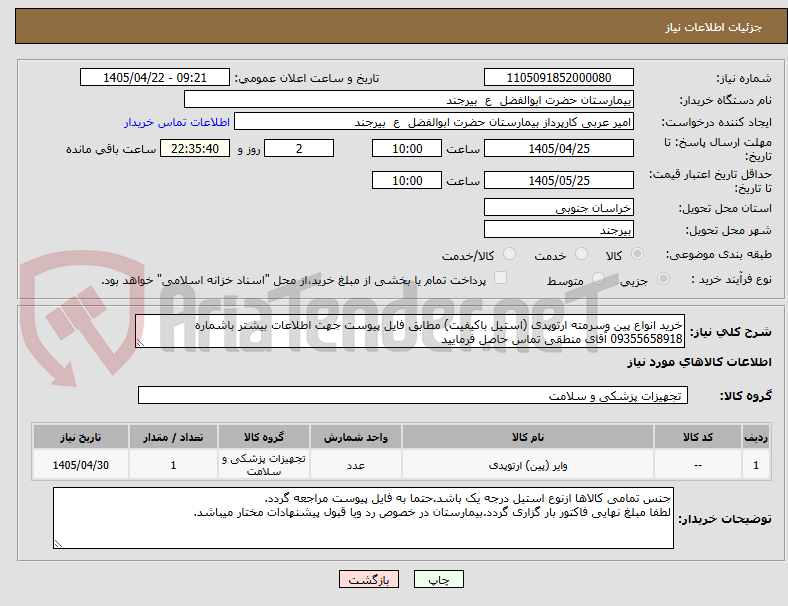Click the announcement date field 1405/04/22 - 09:21

pos(155,78)
